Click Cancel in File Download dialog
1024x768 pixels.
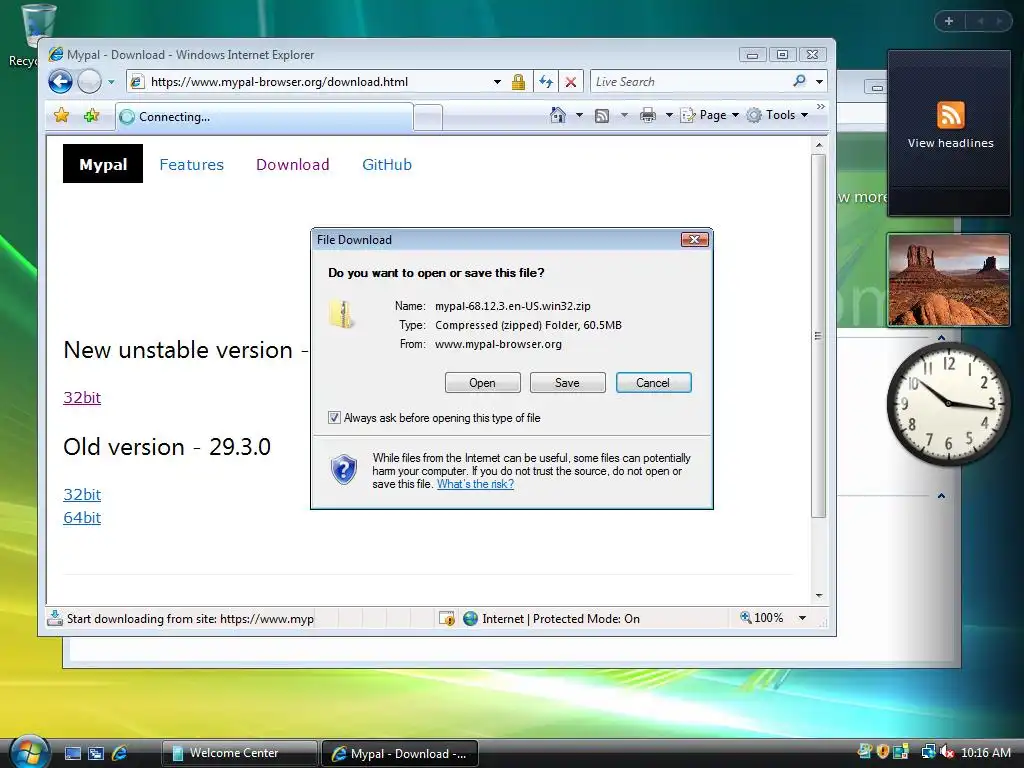653,383
